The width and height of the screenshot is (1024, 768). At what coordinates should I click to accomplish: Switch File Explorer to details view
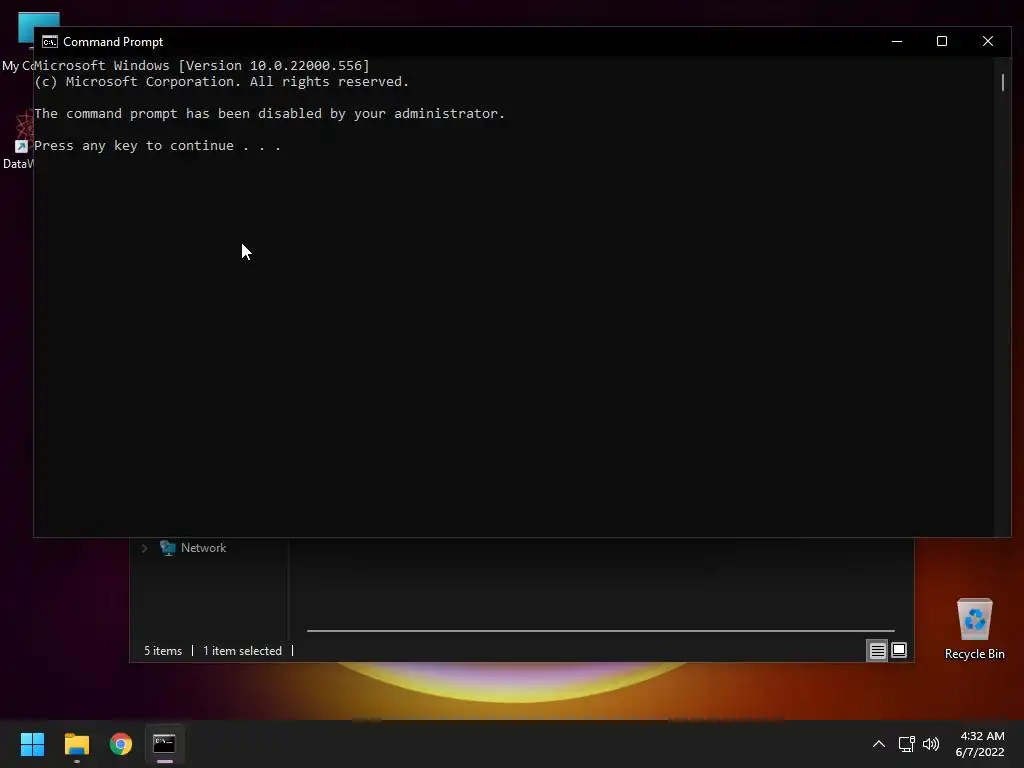pos(877,650)
